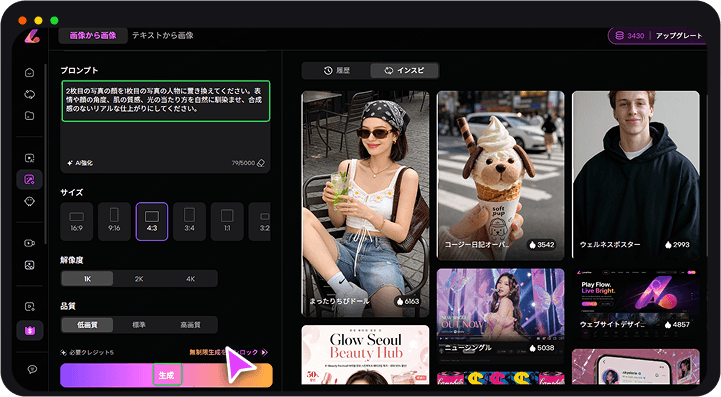
Task: Select the 3:2 size option
Action: [x=260, y=221]
